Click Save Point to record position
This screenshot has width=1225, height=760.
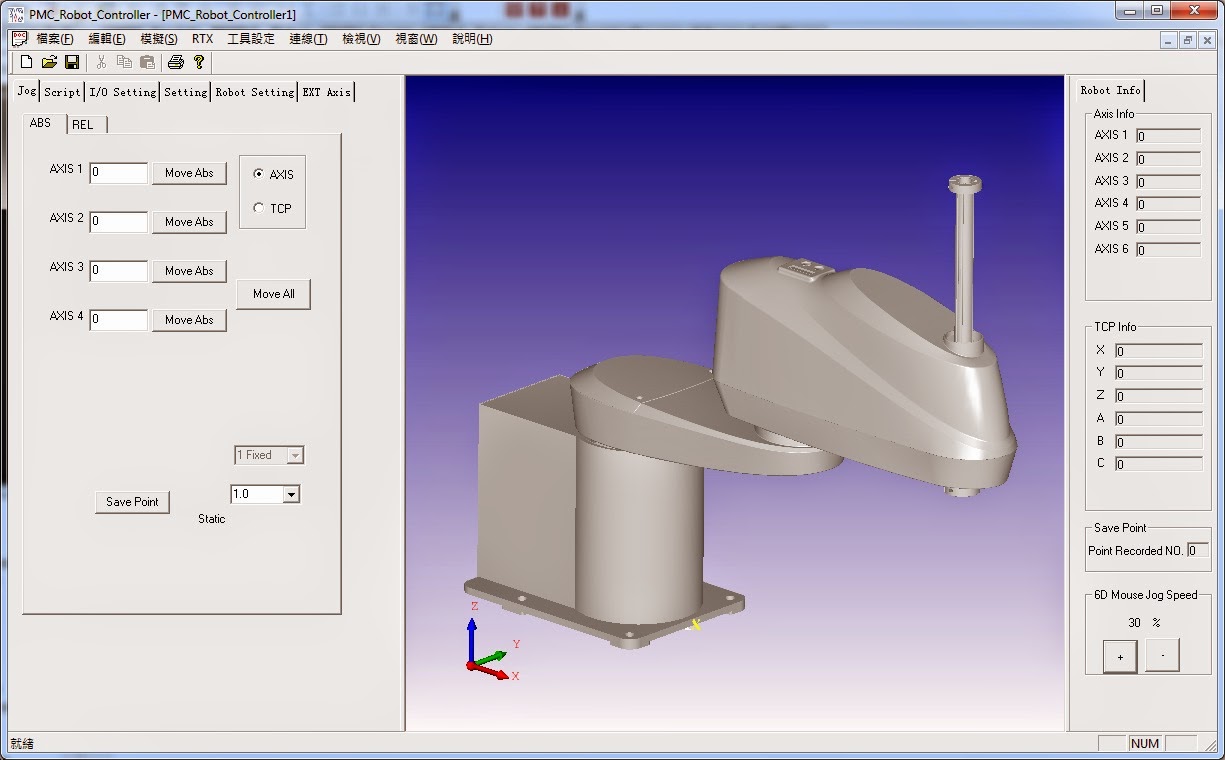[x=131, y=502]
